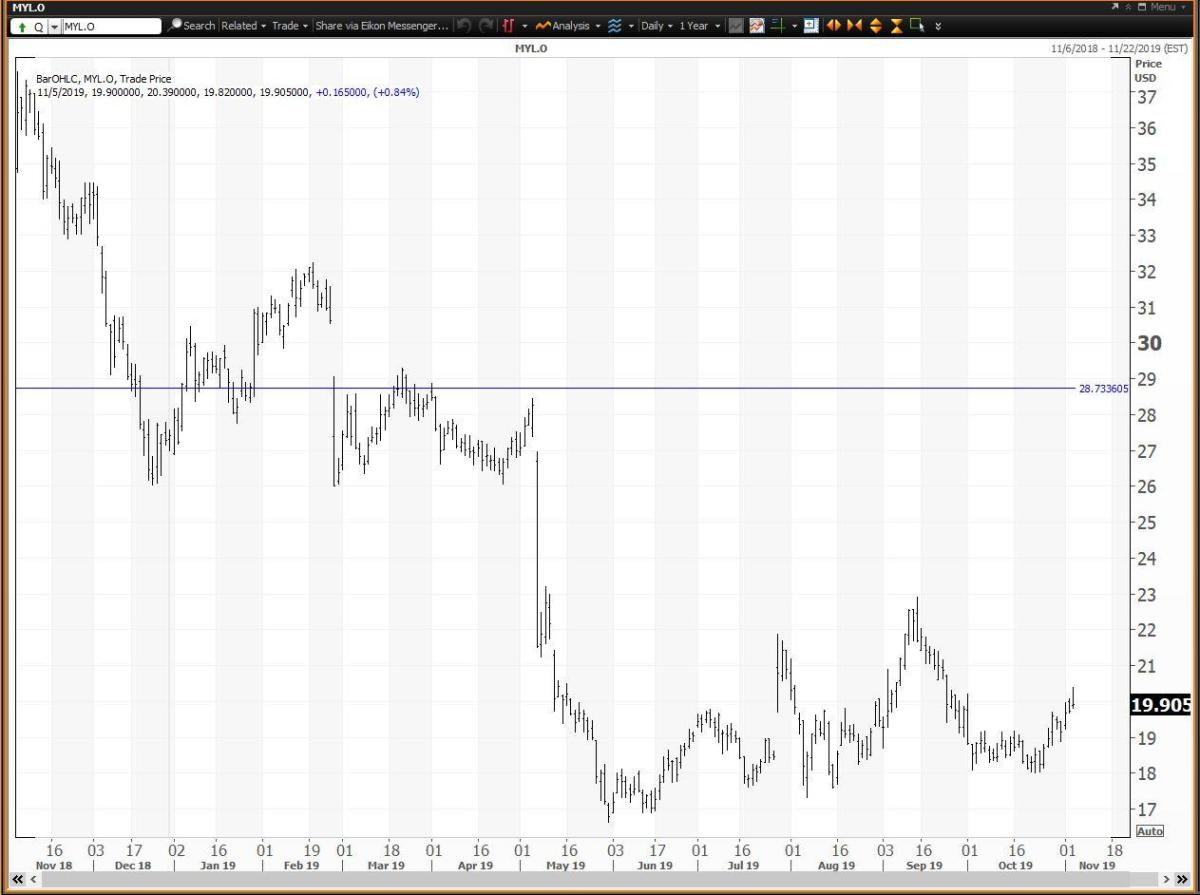Screen dimensions: 1200x895
Task: Open the Related menu
Action: click(x=243, y=25)
